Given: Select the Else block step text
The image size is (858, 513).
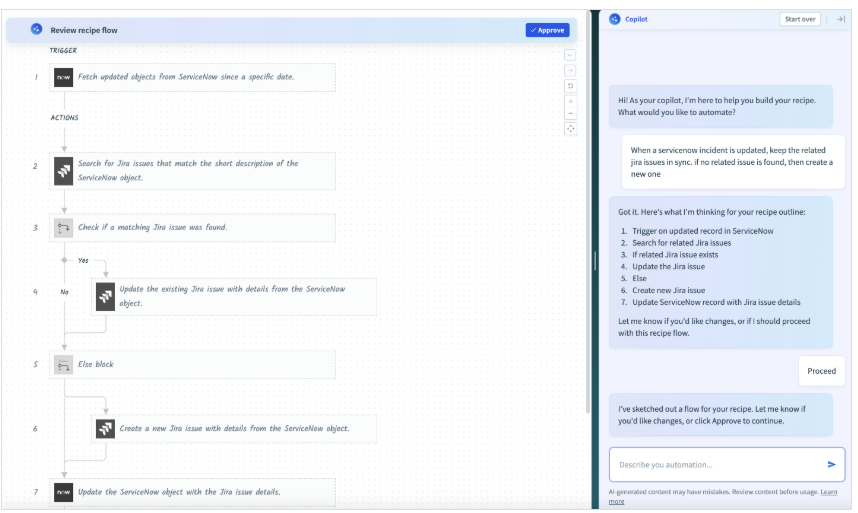Looking at the screenshot, I should pos(96,364).
